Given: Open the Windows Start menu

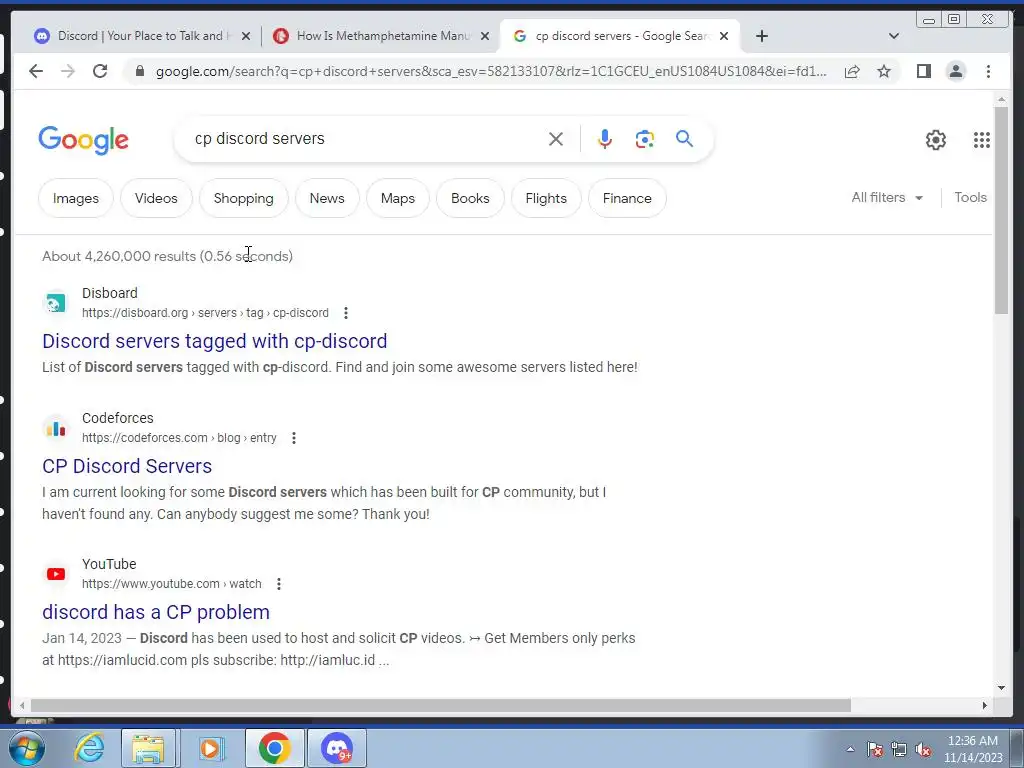Looking at the screenshot, I should pyautogui.click(x=27, y=748).
